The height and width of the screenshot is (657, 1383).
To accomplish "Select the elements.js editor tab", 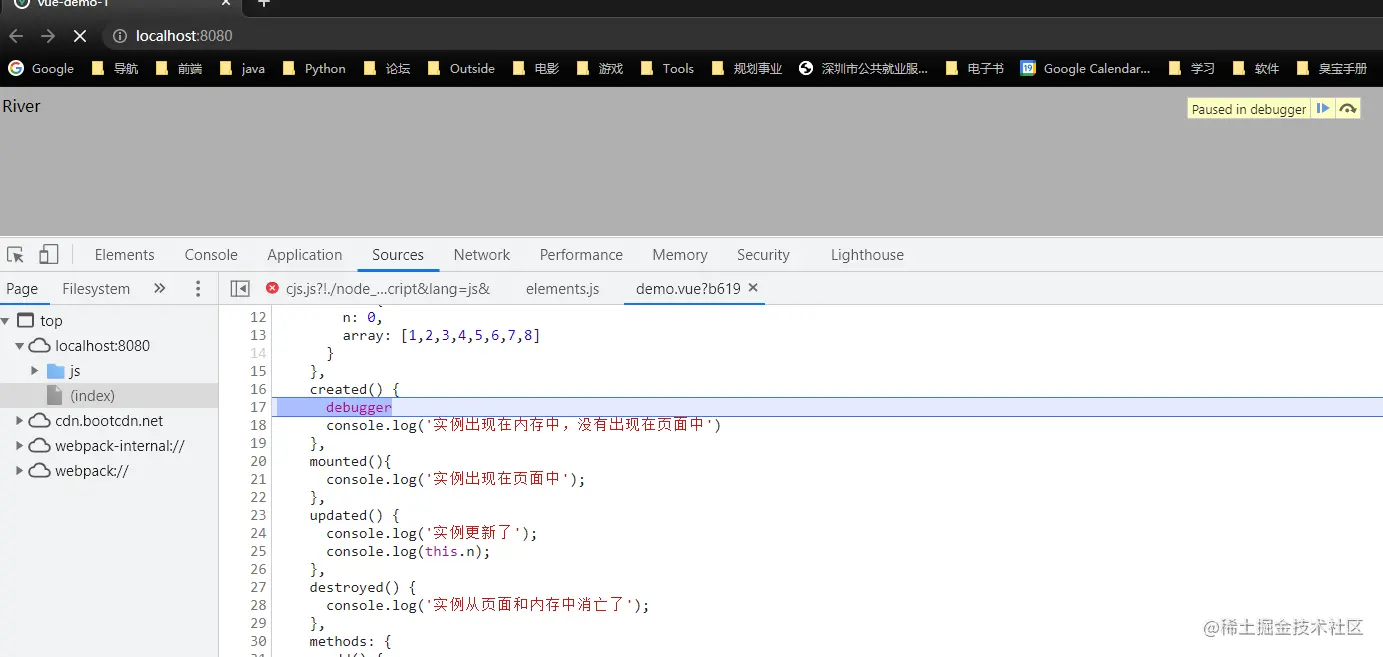I will pyautogui.click(x=562, y=288).
